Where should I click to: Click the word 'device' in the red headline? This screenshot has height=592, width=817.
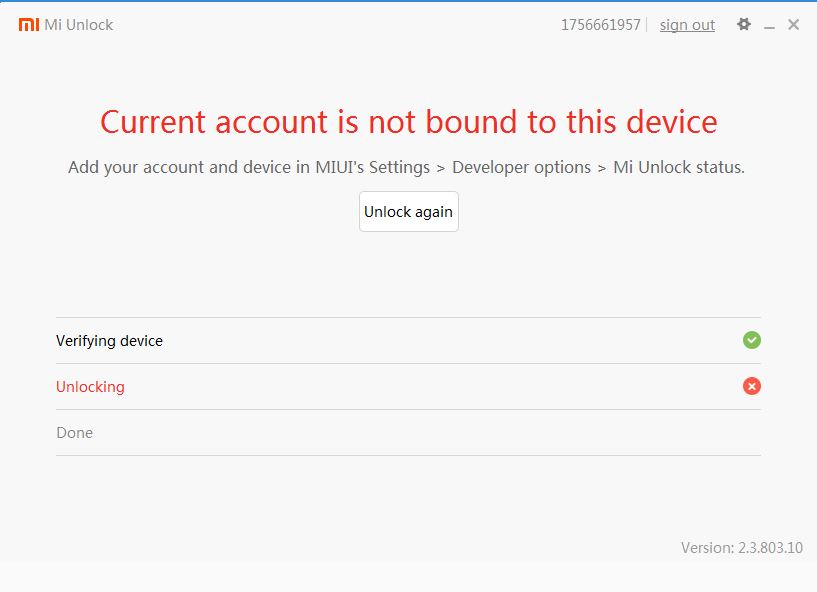pos(672,122)
